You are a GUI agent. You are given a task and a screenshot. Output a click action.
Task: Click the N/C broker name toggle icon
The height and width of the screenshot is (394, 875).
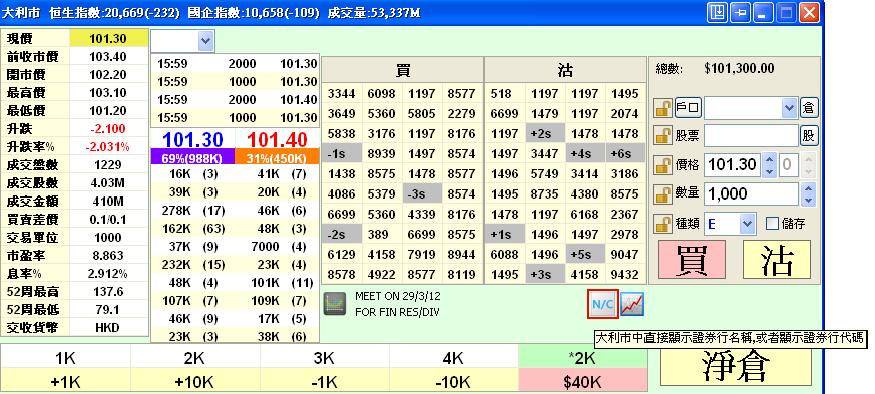pos(603,304)
